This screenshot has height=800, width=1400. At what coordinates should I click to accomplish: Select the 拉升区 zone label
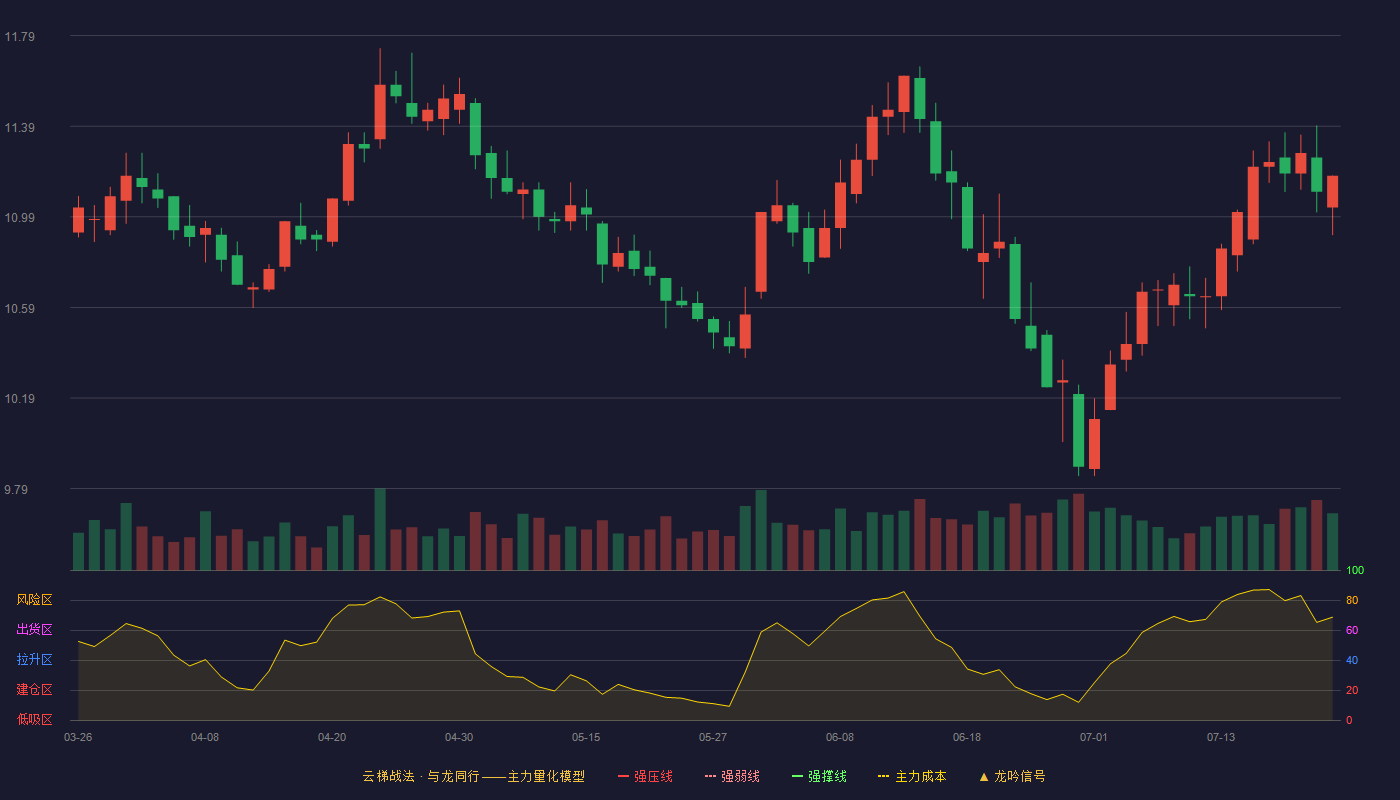(x=34, y=660)
